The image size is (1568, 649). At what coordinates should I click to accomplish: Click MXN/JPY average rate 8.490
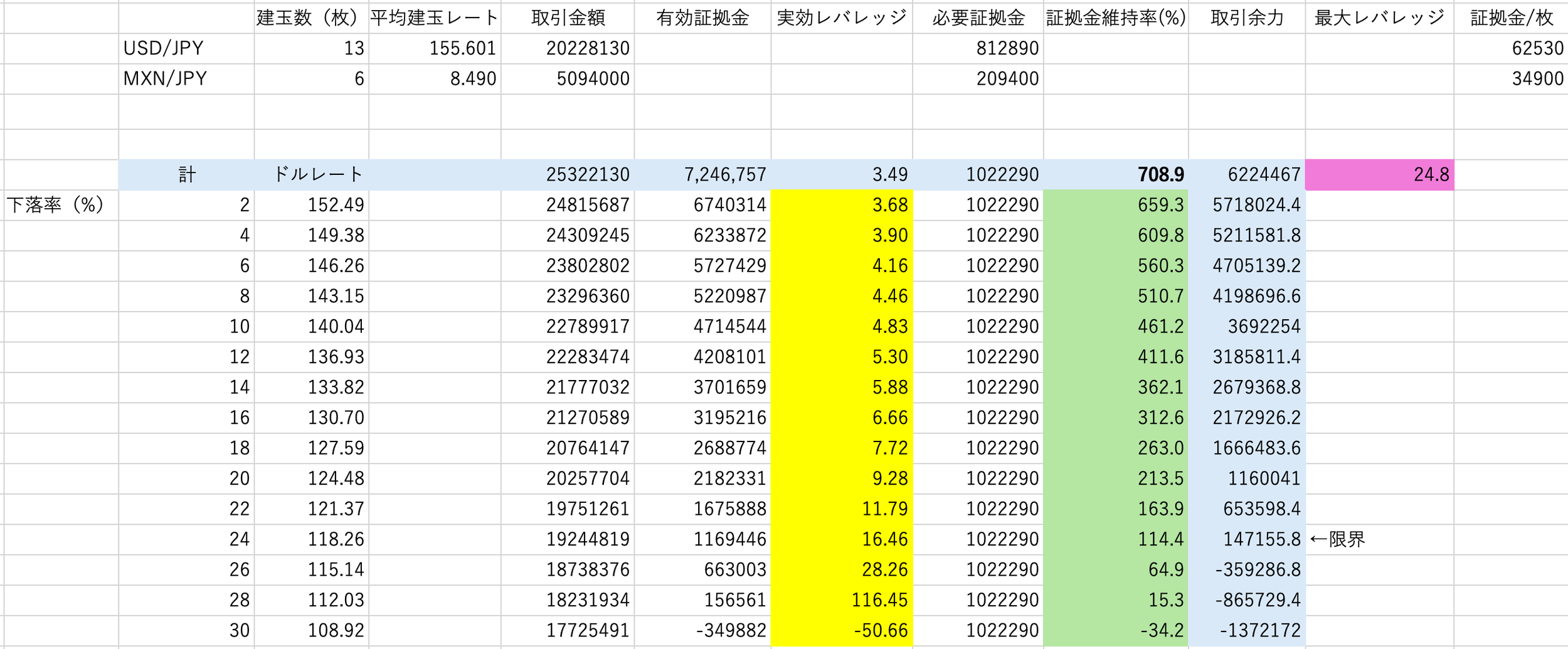pos(435,78)
